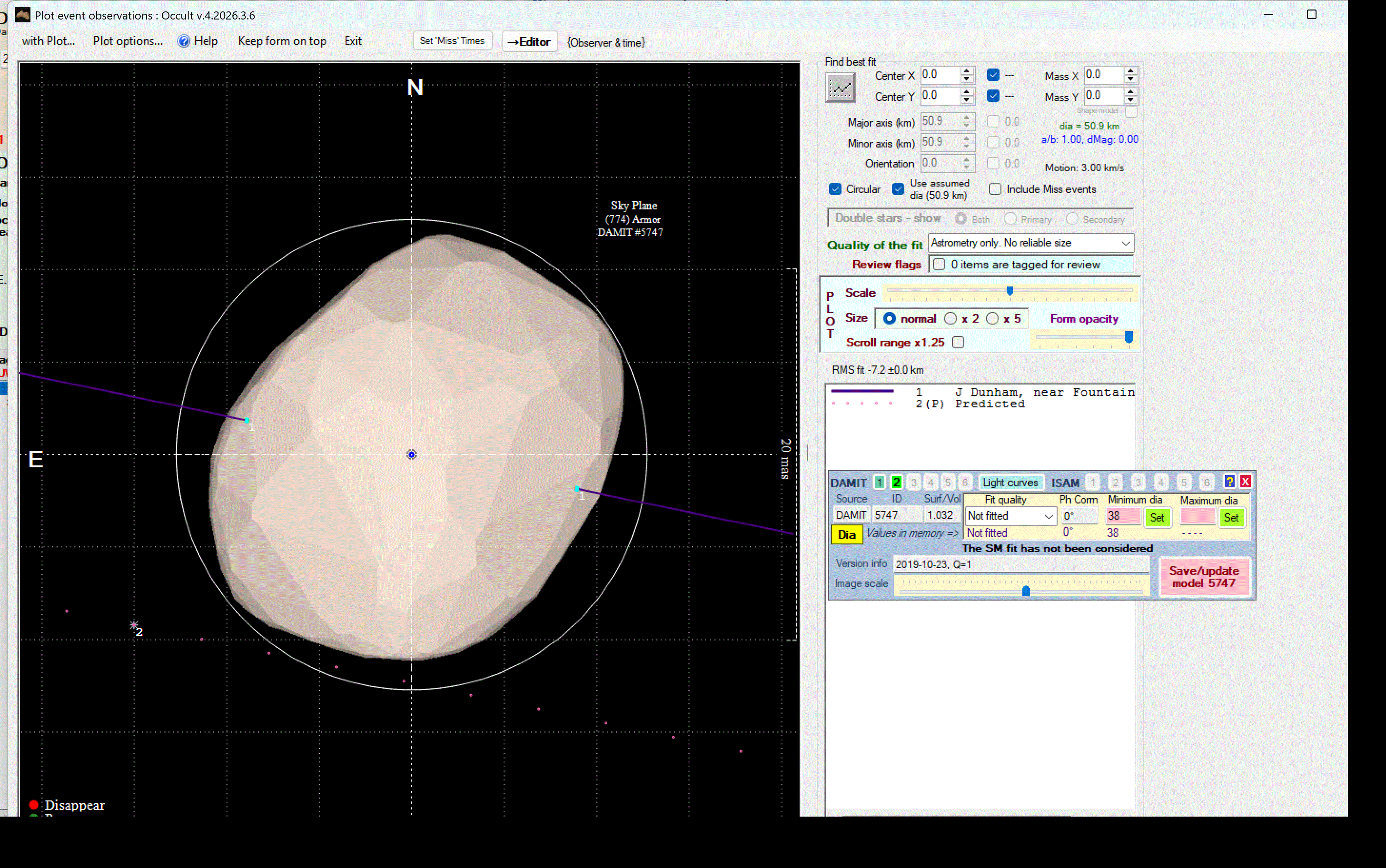Expand the Fit quality Not fitted dropdown

[1049, 516]
